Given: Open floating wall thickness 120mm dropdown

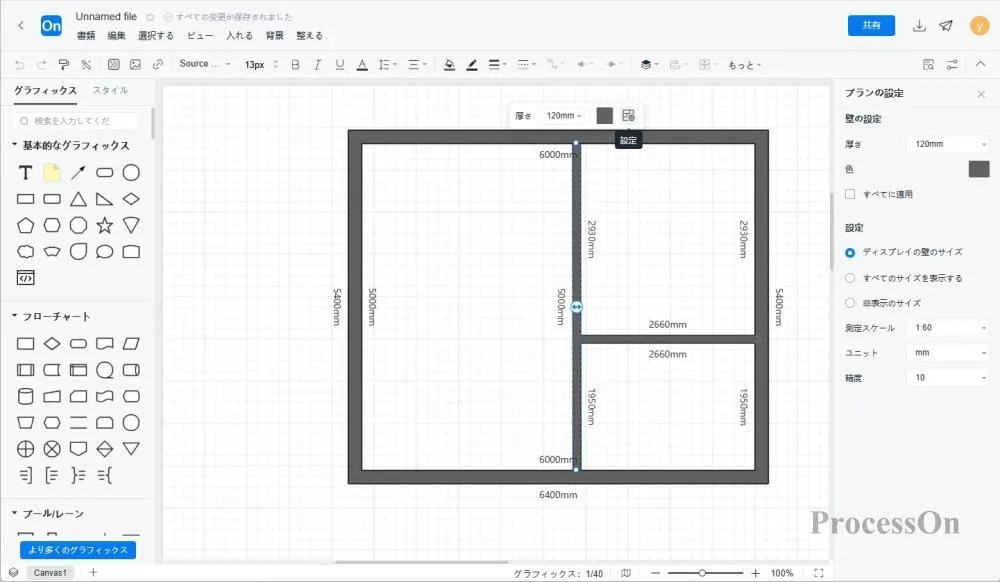Looking at the screenshot, I should 564,115.
